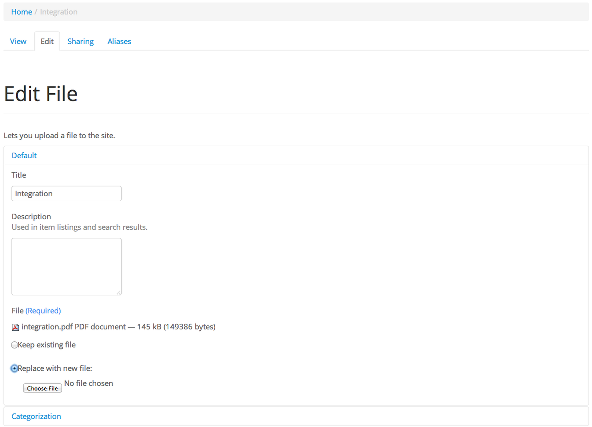This screenshot has height=427, width=592.
Task: Click the Home breadcrumb link
Action: [22, 12]
